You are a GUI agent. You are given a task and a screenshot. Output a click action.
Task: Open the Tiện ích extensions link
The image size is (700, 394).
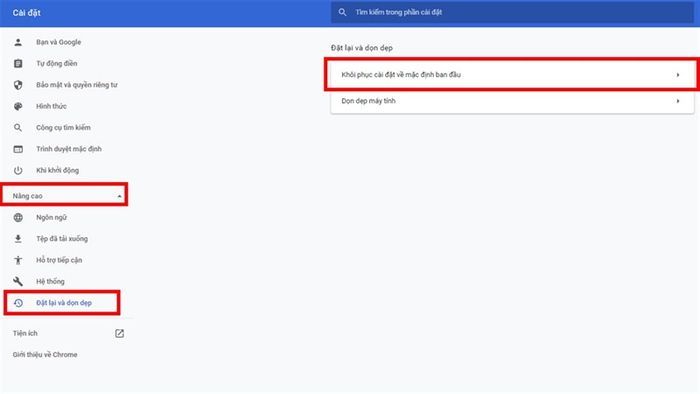point(25,333)
